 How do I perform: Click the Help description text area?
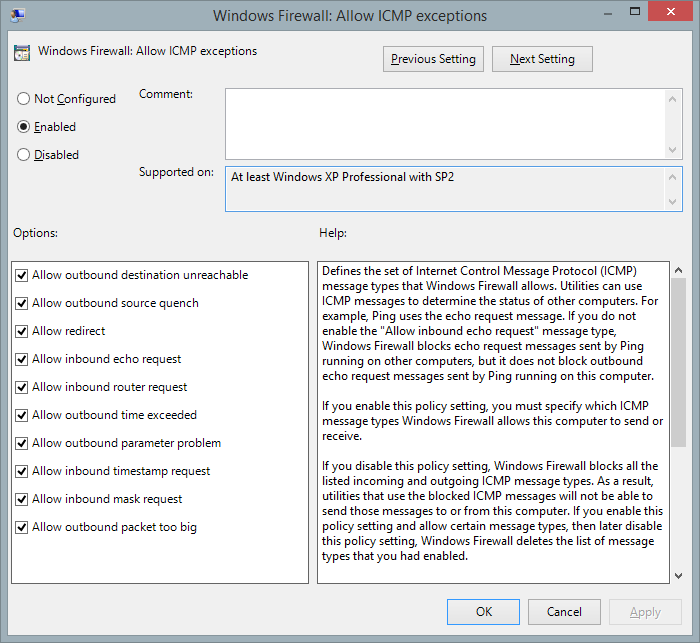[493, 422]
